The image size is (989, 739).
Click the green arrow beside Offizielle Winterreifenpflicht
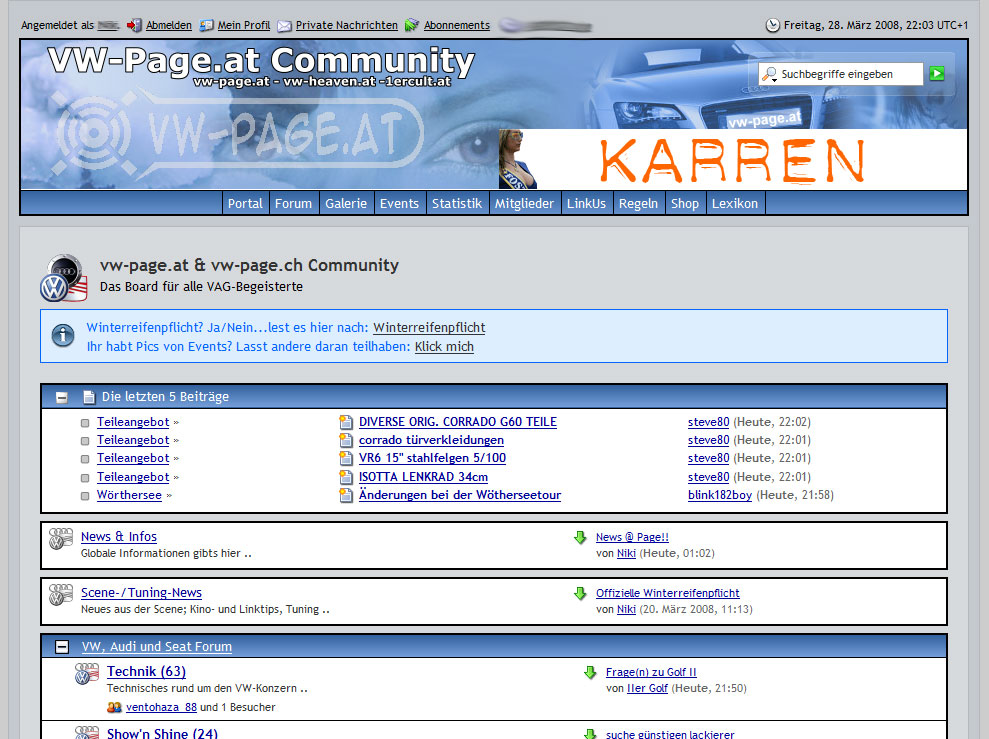pos(580,594)
